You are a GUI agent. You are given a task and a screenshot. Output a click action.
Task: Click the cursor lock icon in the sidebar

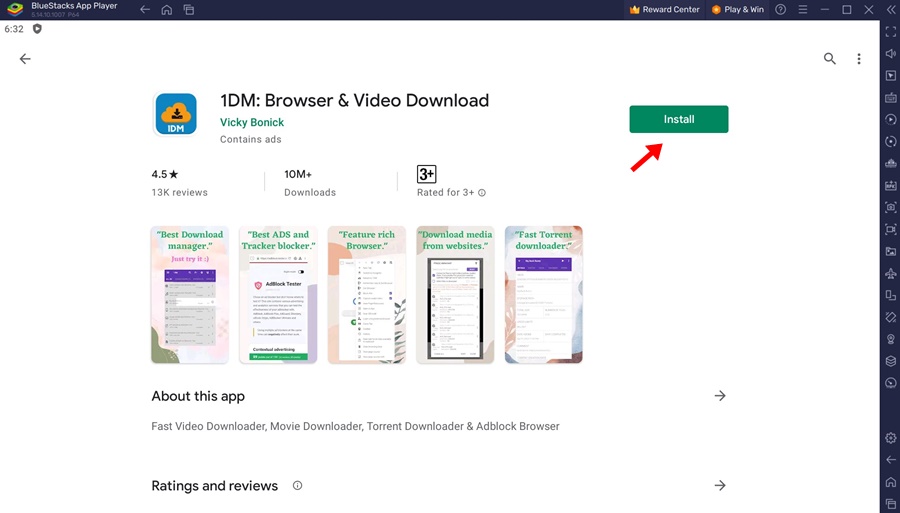click(891, 75)
